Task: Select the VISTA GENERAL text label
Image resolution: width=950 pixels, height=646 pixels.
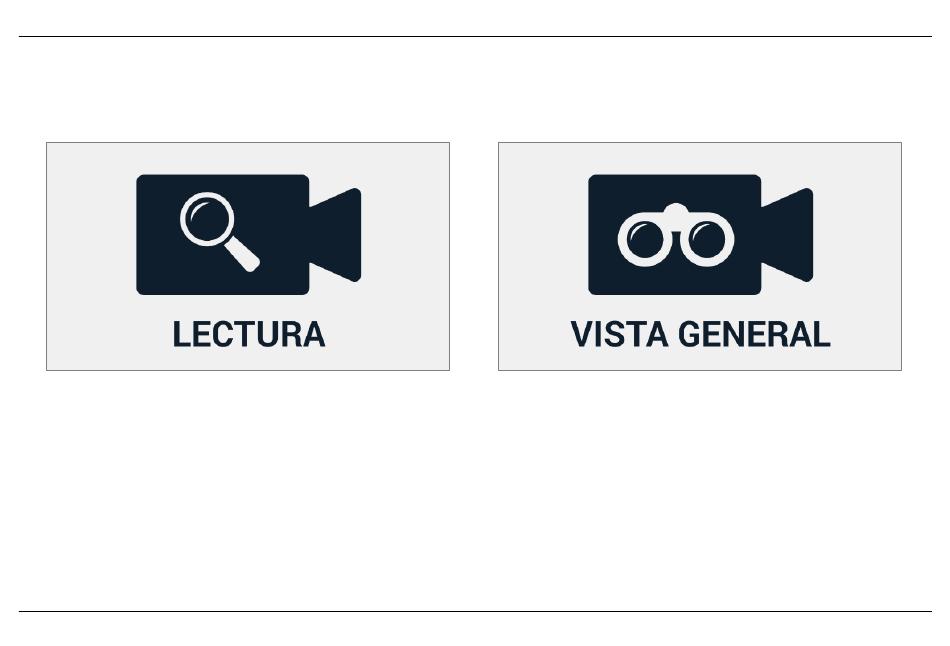Action: 700,335
